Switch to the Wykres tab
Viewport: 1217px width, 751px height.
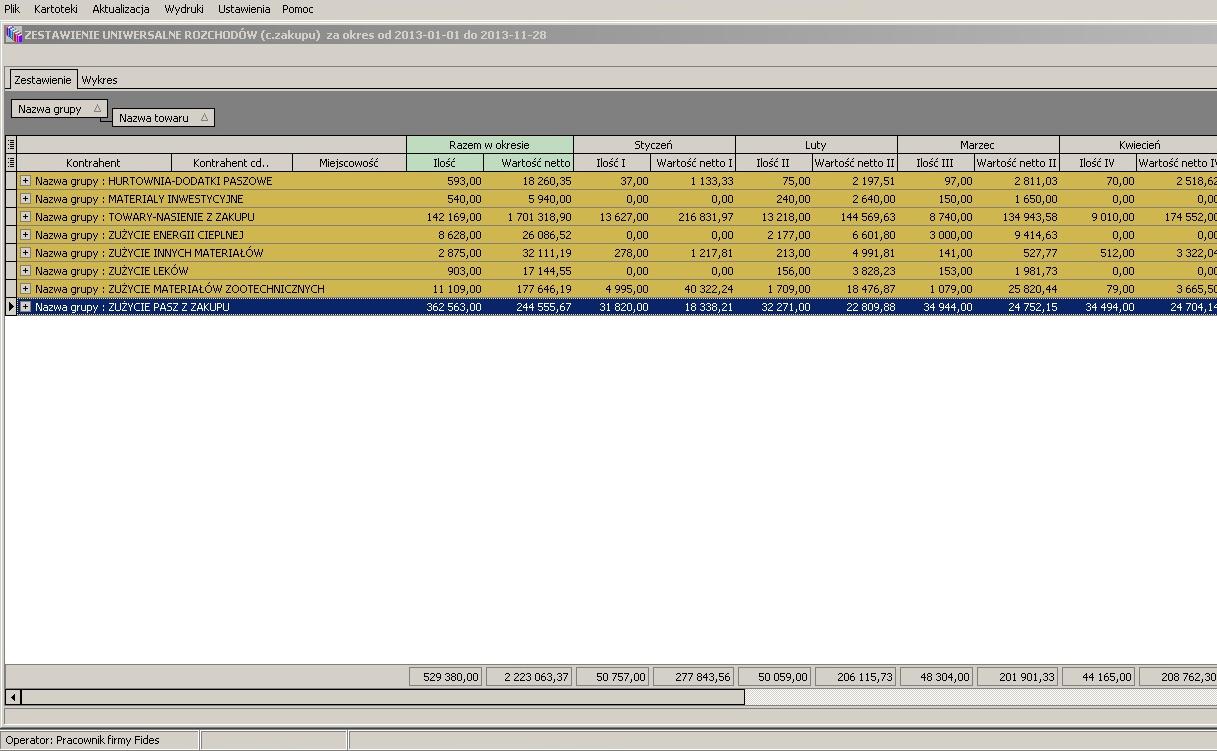coord(99,80)
